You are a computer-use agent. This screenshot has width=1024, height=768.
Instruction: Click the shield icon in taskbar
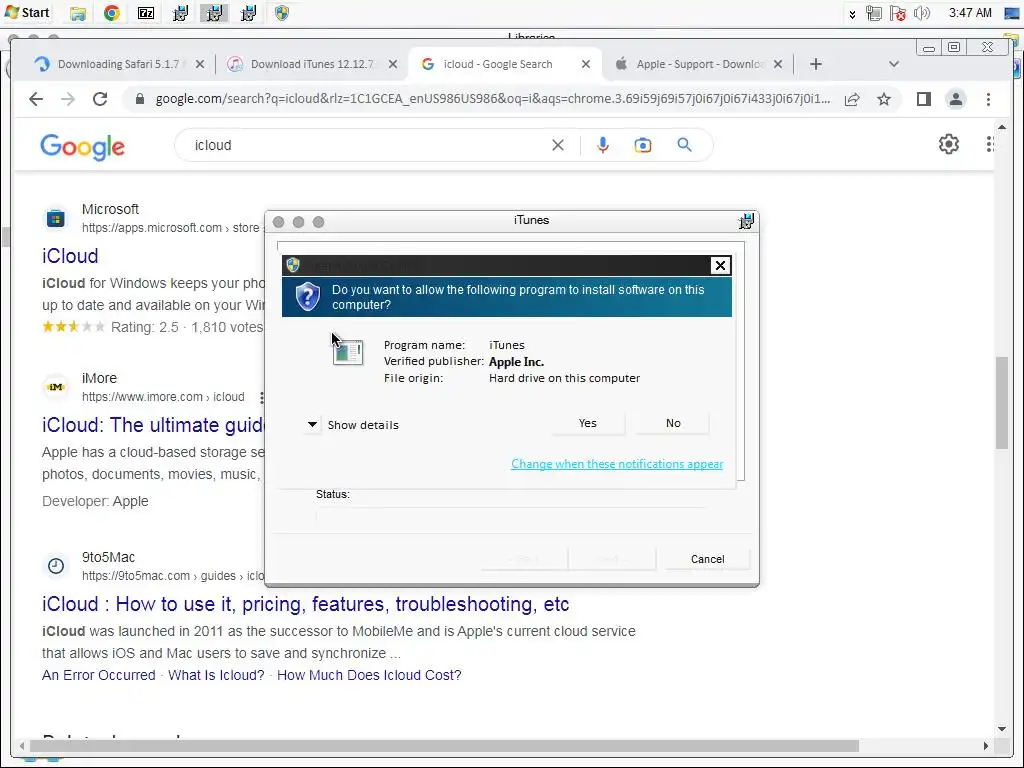pyautogui.click(x=282, y=13)
